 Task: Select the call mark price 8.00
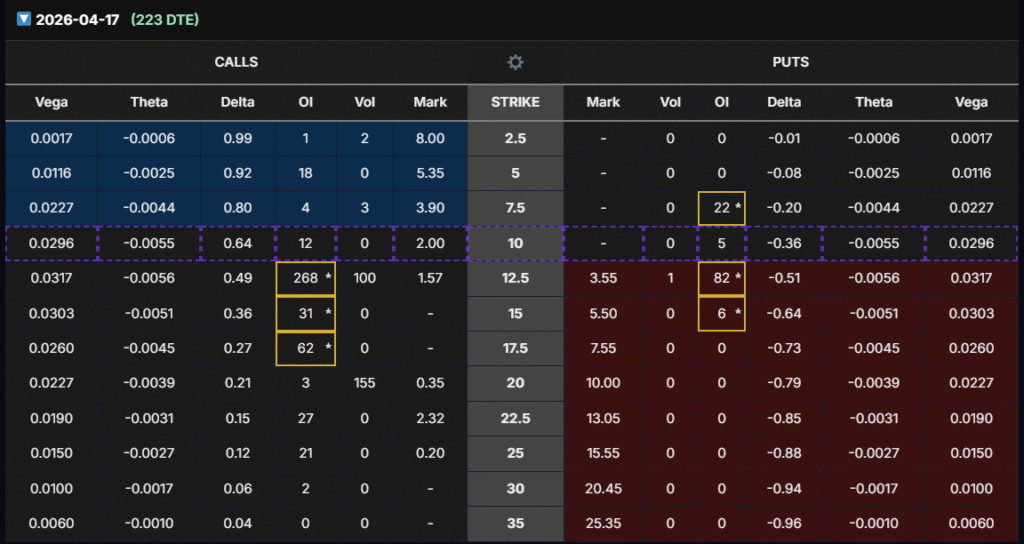pos(430,139)
